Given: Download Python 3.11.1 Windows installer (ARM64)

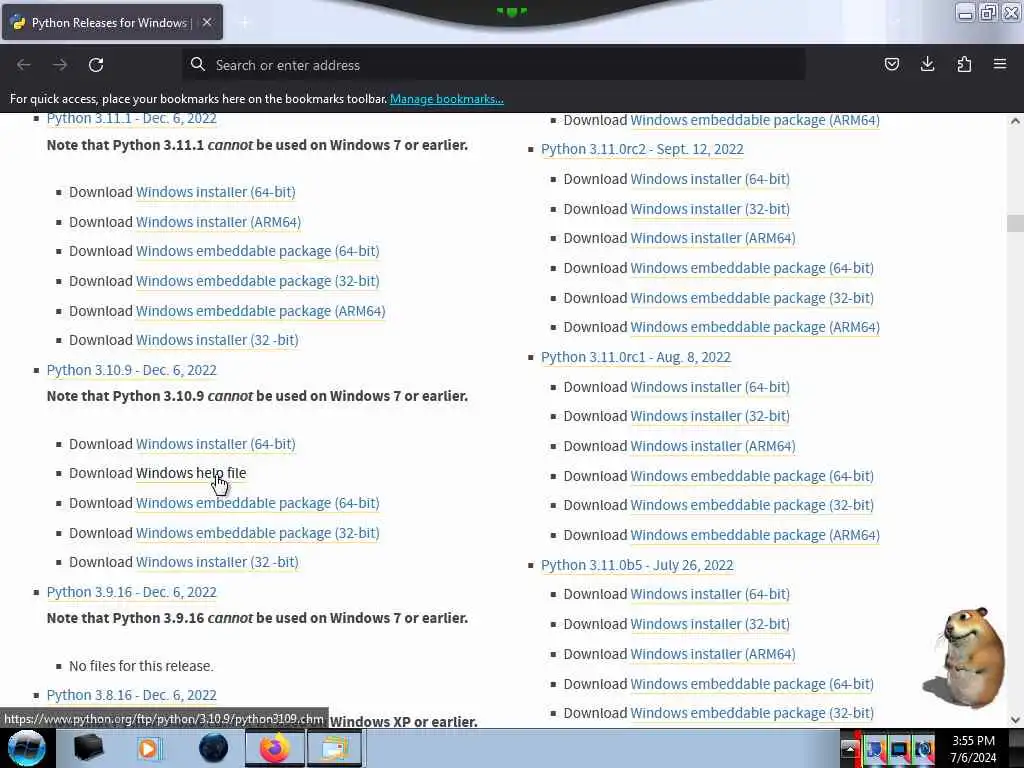Looking at the screenshot, I should coord(218,222).
